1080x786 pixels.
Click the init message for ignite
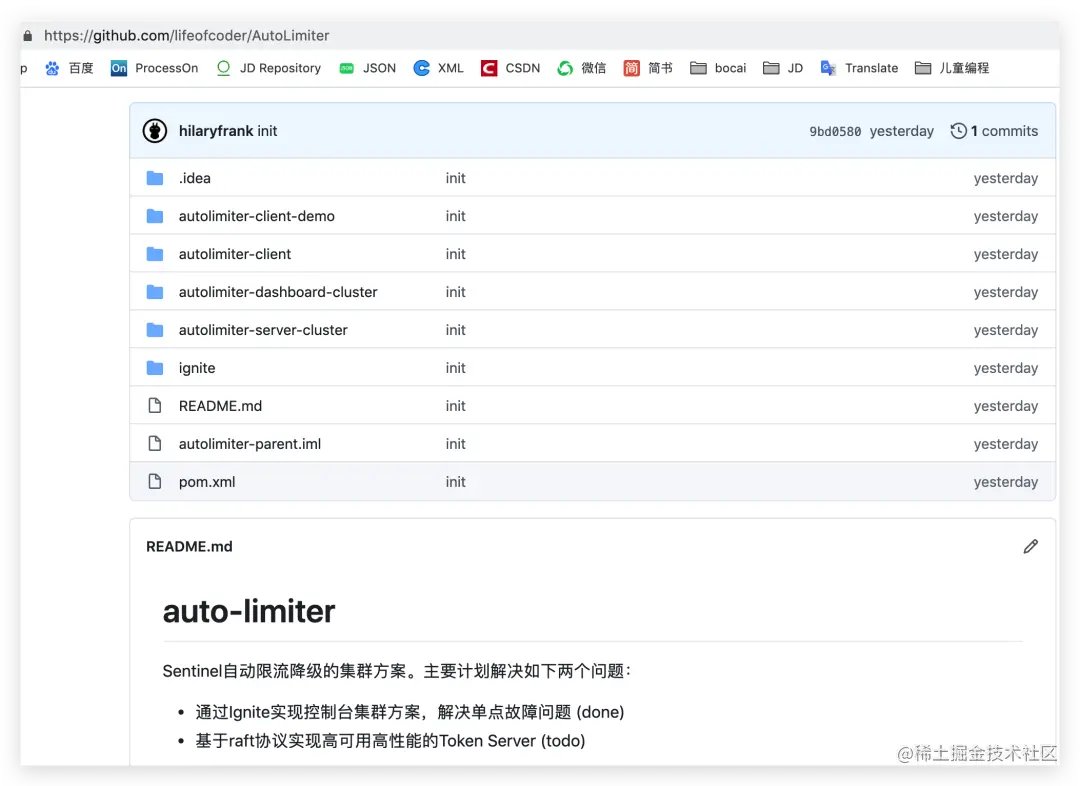point(455,368)
